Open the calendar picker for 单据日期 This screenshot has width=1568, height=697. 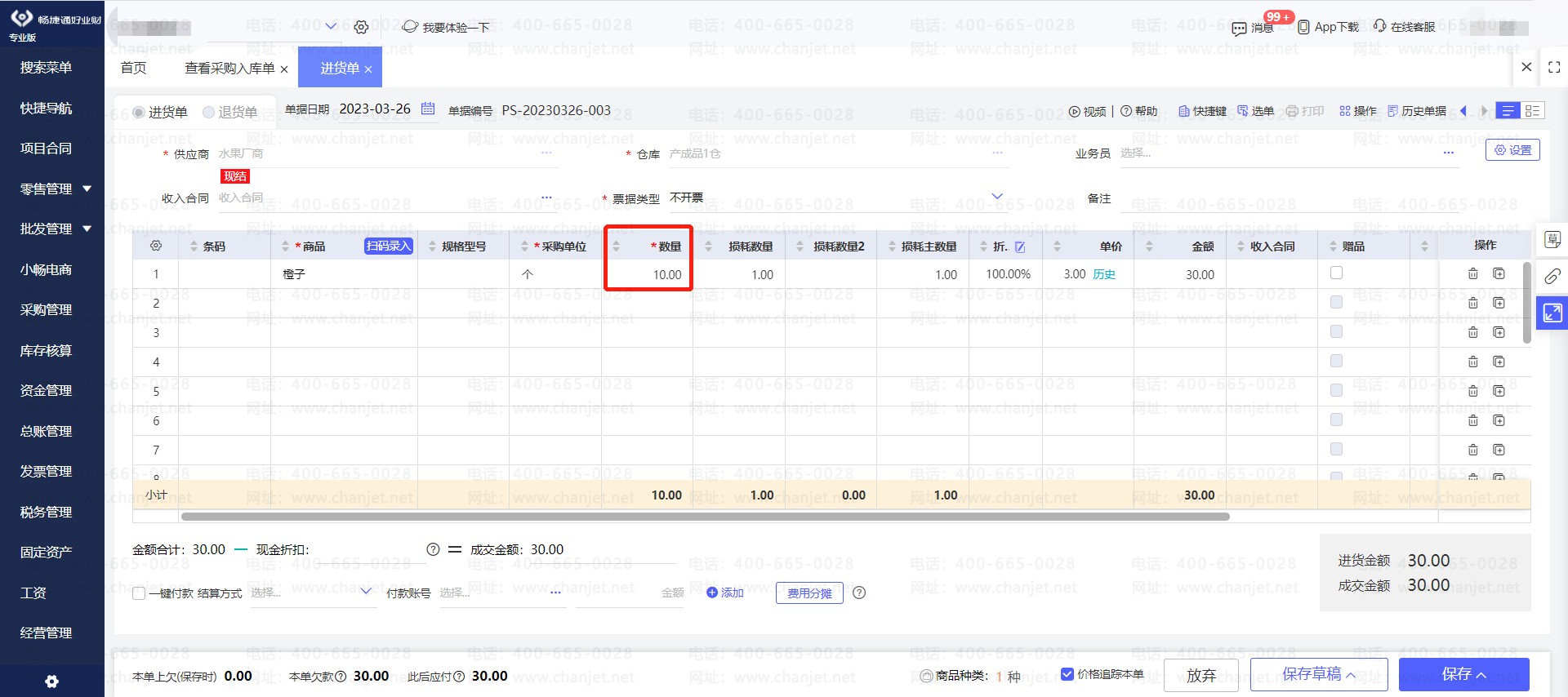(x=428, y=109)
